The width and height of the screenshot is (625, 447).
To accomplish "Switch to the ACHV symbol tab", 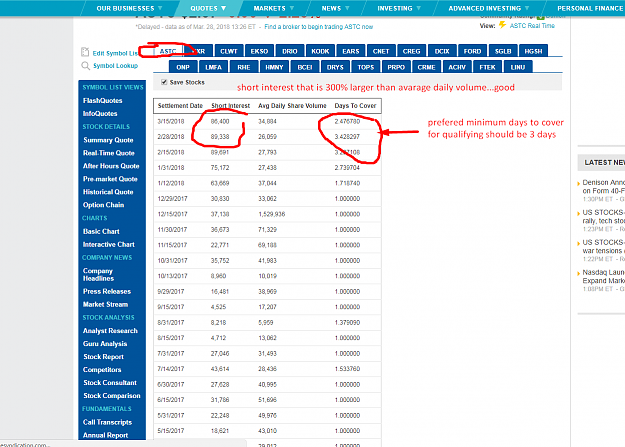I will coord(457,67).
